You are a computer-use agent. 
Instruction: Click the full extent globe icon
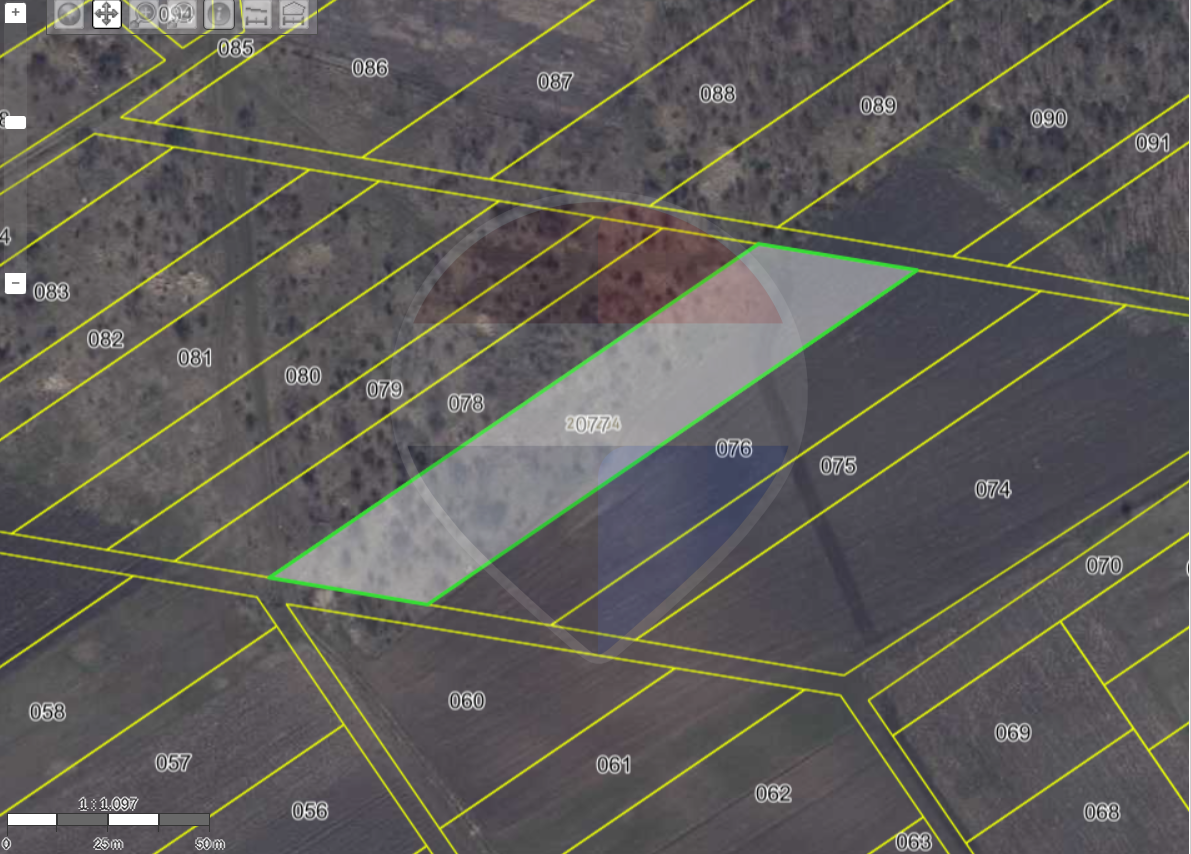69,14
